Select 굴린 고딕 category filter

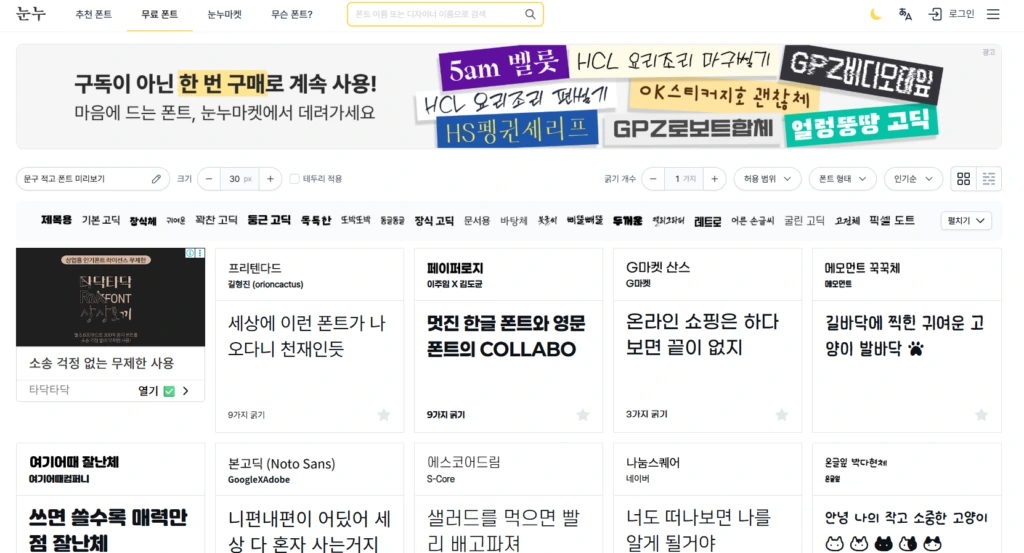pyautogui.click(x=805, y=221)
